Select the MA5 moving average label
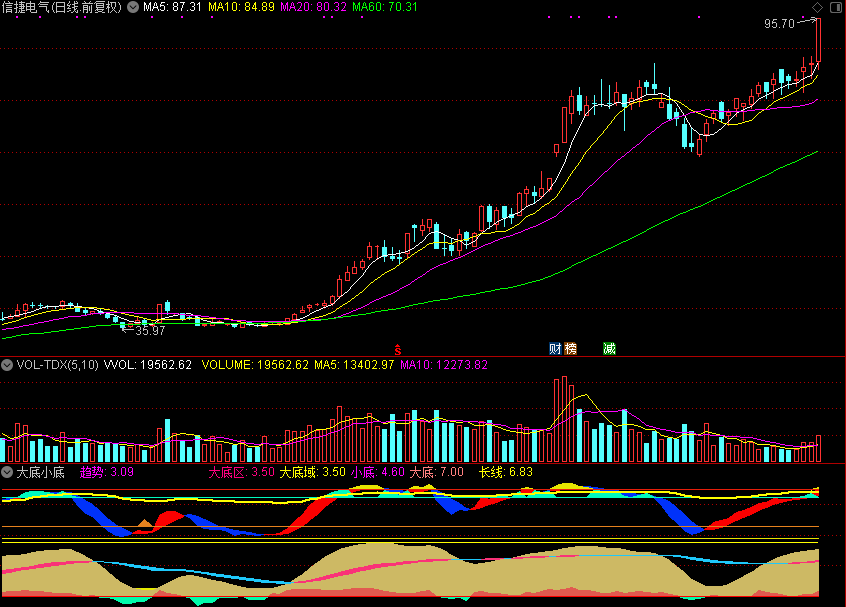 click(x=167, y=7)
